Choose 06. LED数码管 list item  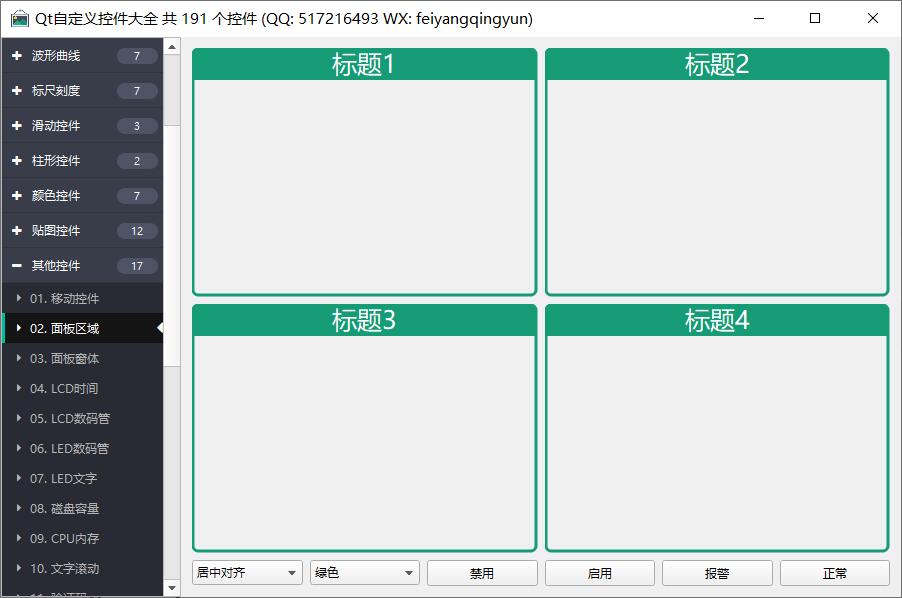point(69,448)
